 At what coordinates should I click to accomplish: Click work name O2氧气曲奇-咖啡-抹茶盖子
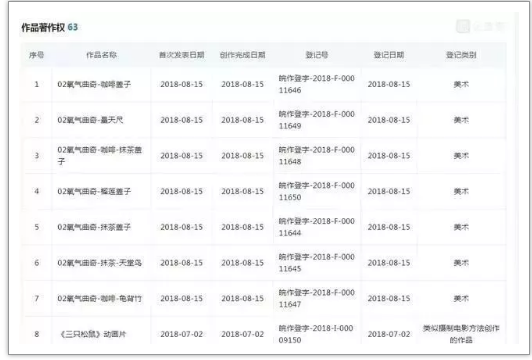(99, 156)
